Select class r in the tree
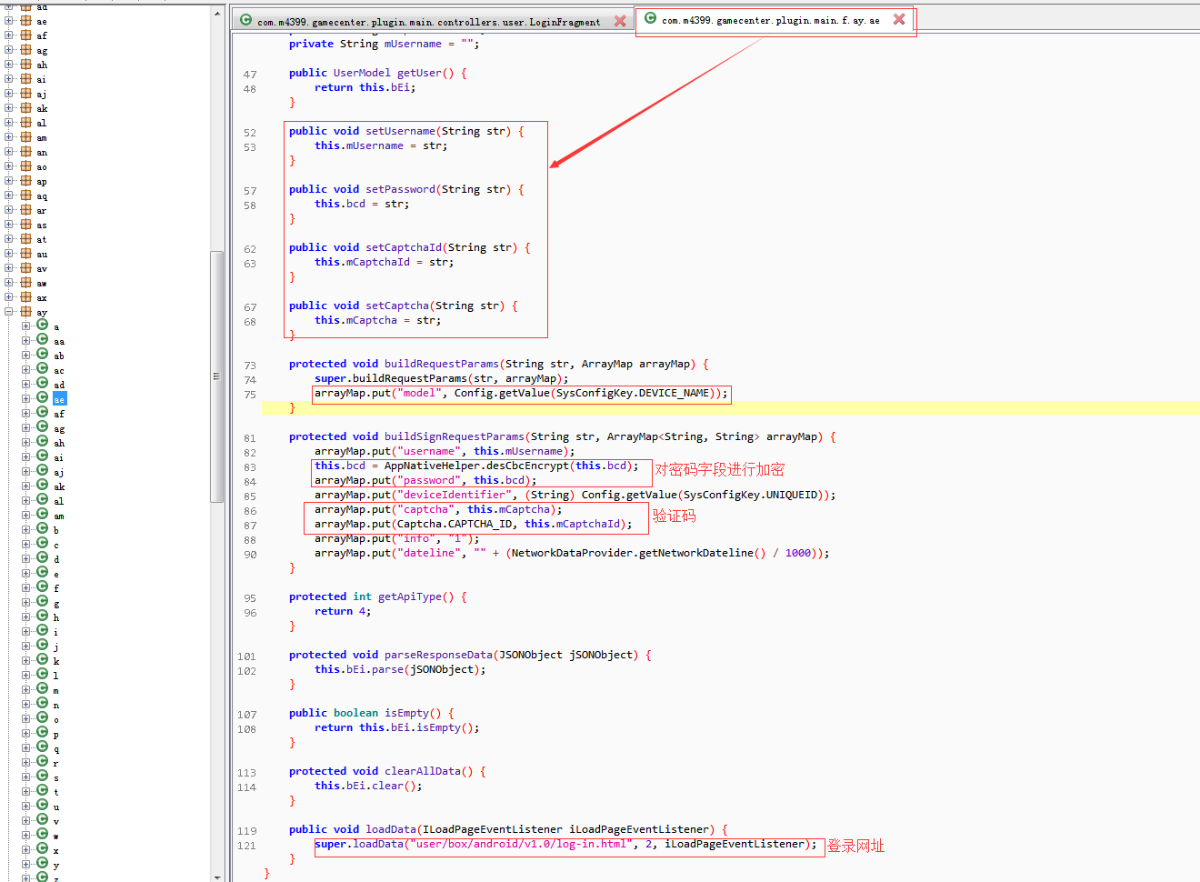This screenshot has height=882, width=1200. tap(56, 763)
